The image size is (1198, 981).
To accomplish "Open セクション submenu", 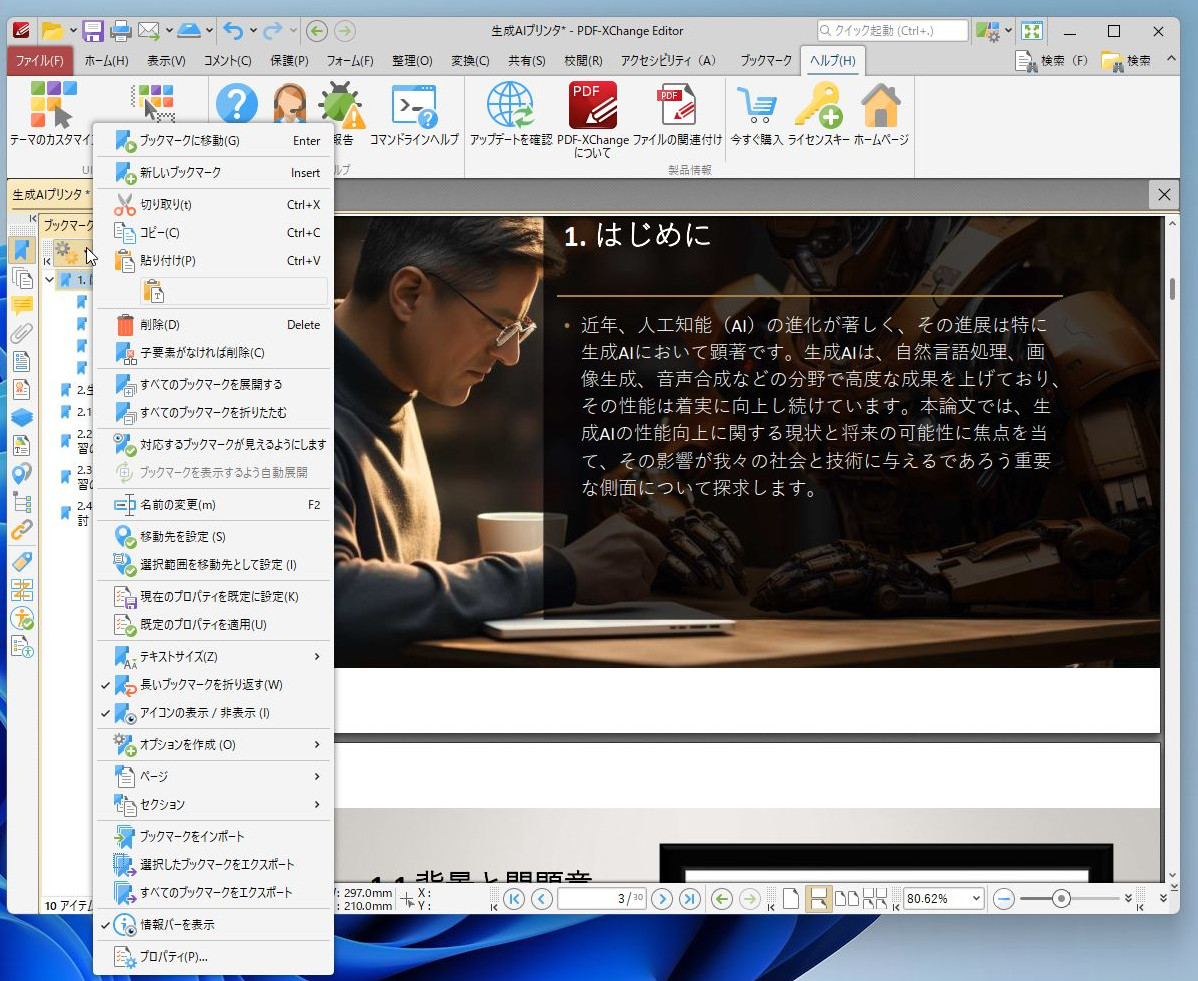I will (214, 805).
